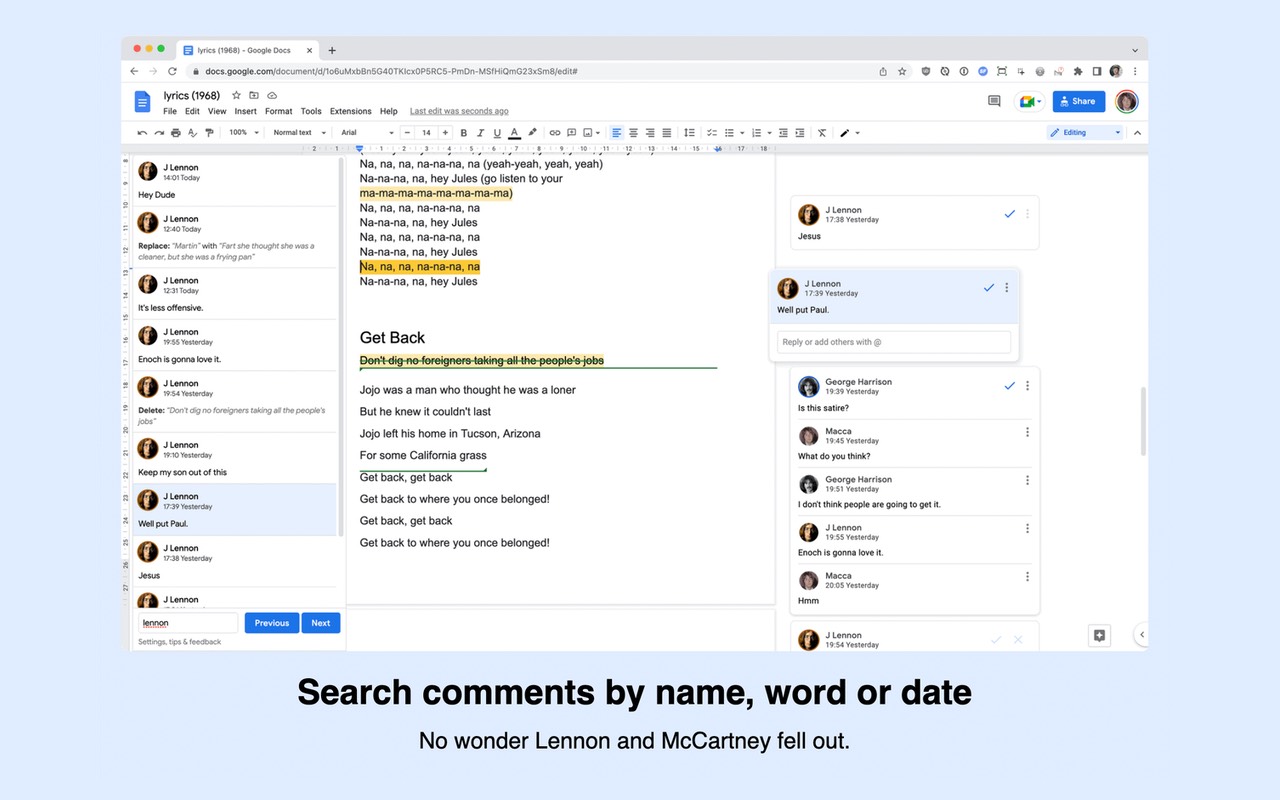Clear formatting from selected text
The width and height of the screenshot is (1280, 800).
coord(822,132)
